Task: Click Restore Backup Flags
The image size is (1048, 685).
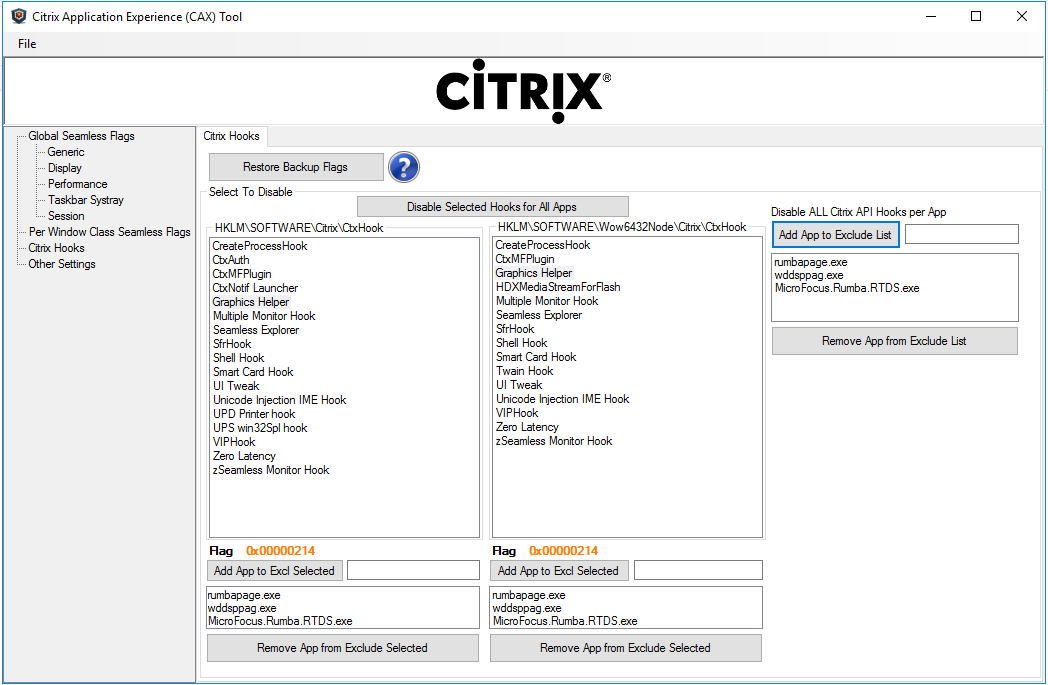Action: click(295, 167)
